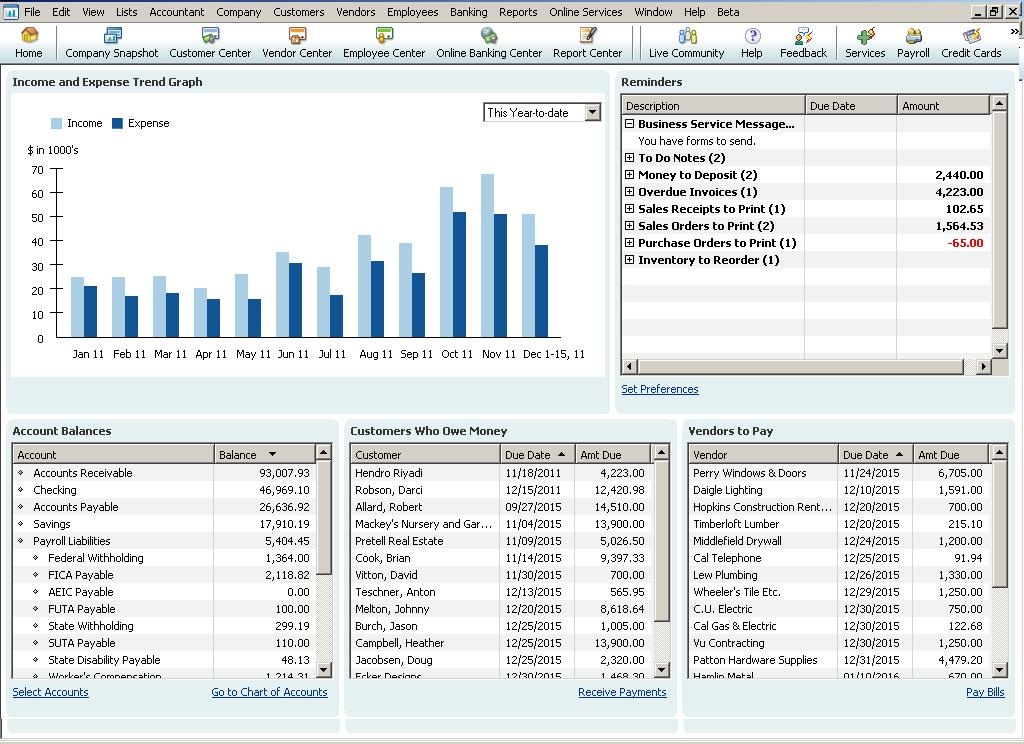This screenshot has width=1024, height=744.
Task: Collapse the Business Service Messages group
Action: point(630,124)
